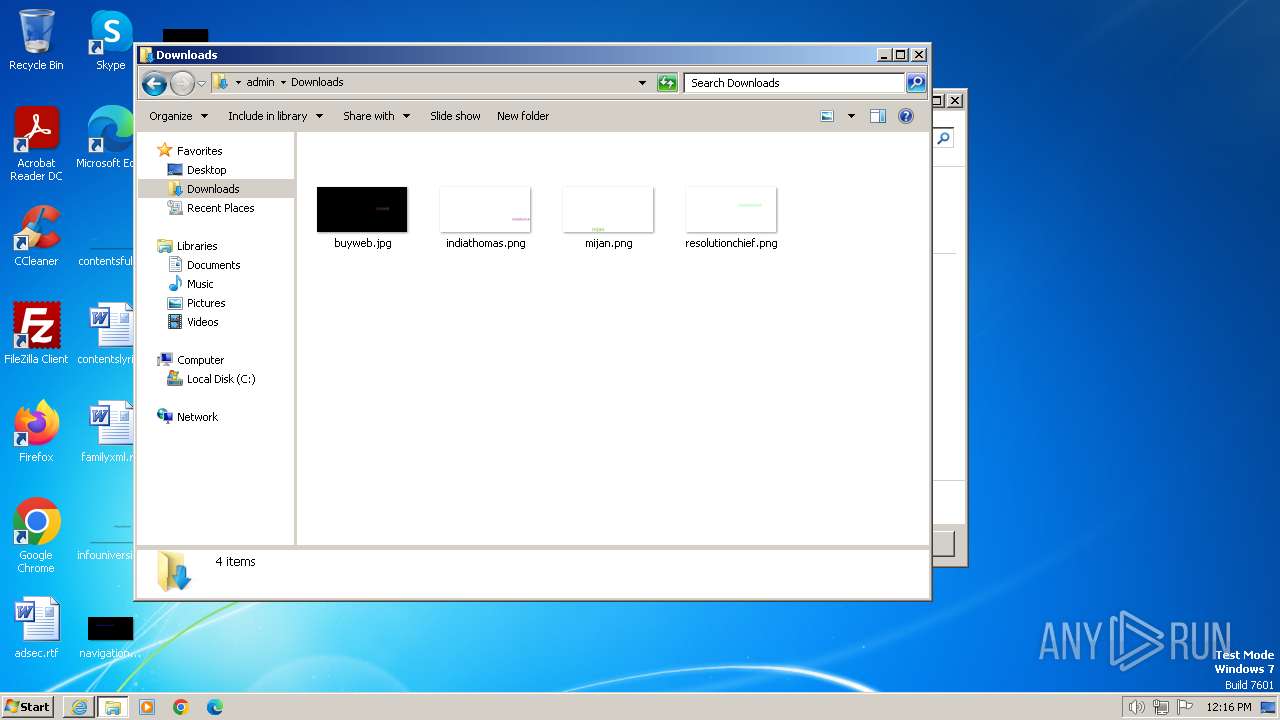The image size is (1280, 720).
Task: Select the Google Chrome desktop icon
Action: 36,535
